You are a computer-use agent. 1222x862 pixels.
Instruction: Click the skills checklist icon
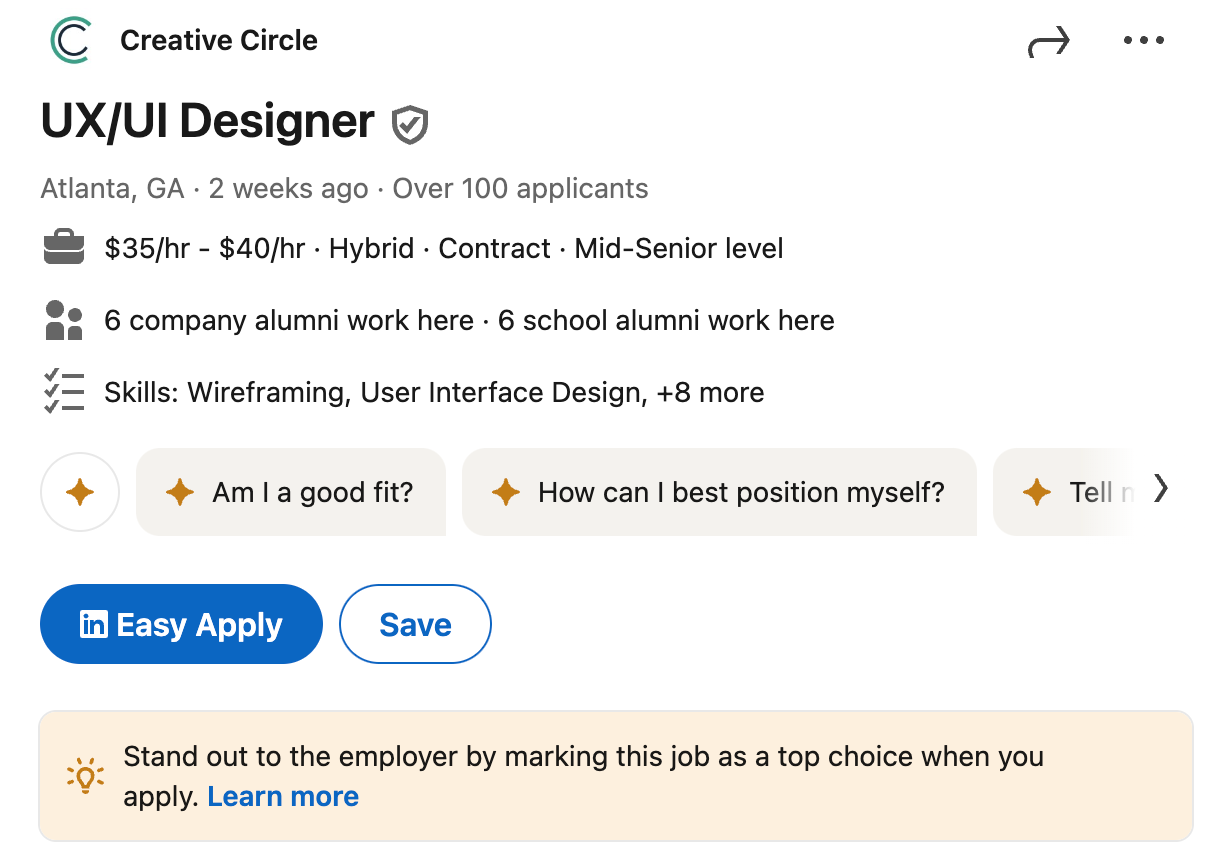[64, 391]
